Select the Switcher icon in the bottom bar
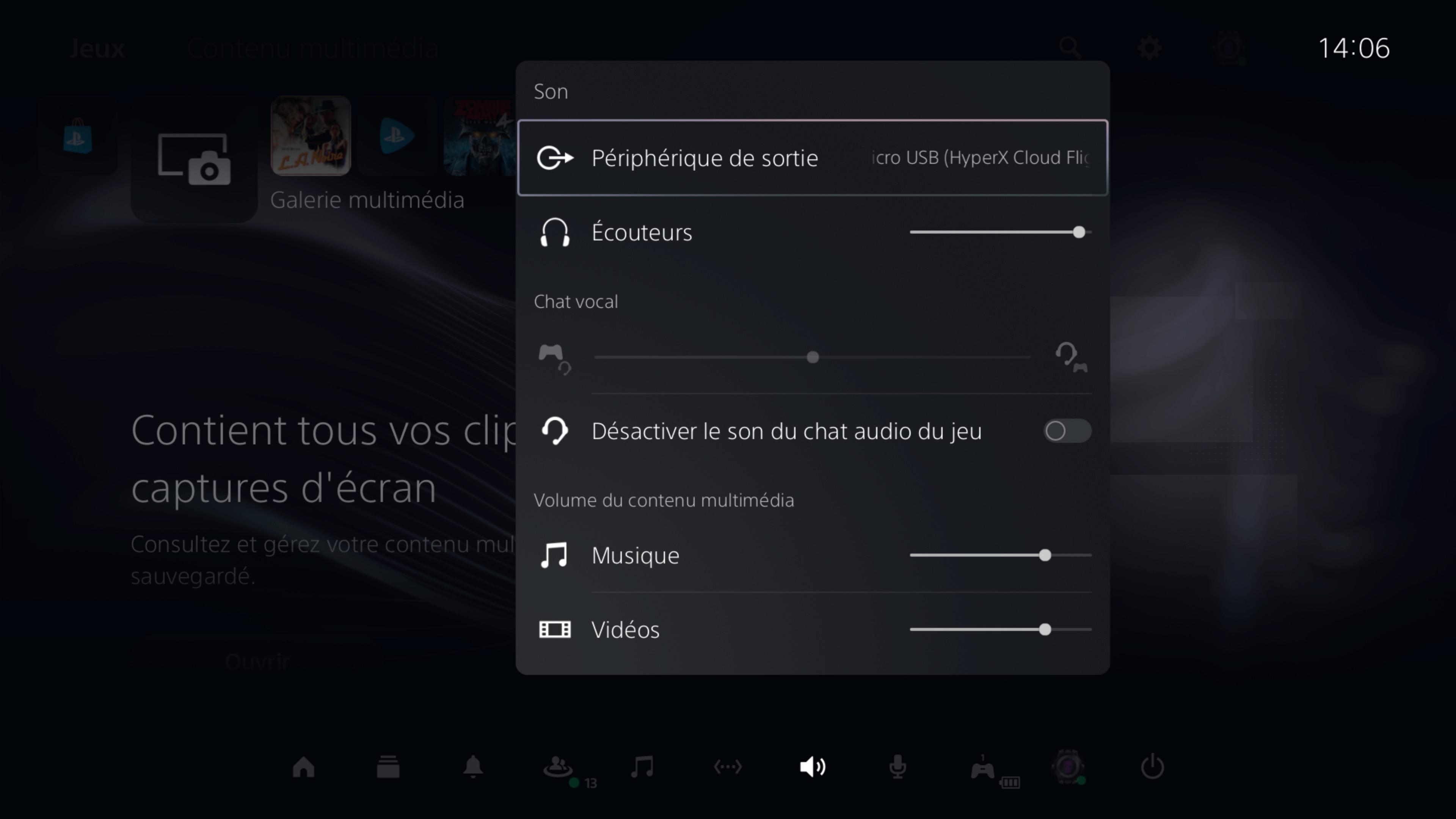Screen dimensions: 1456x819 tap(388, 767)
